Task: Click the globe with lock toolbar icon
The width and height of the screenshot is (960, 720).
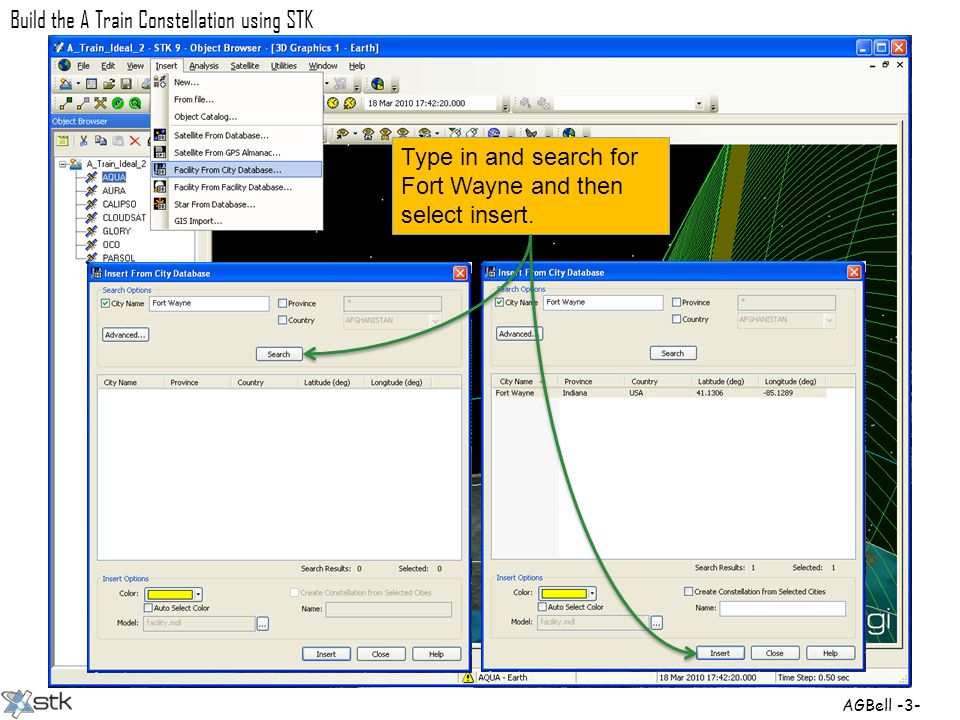Action: [x=378, y=84]
